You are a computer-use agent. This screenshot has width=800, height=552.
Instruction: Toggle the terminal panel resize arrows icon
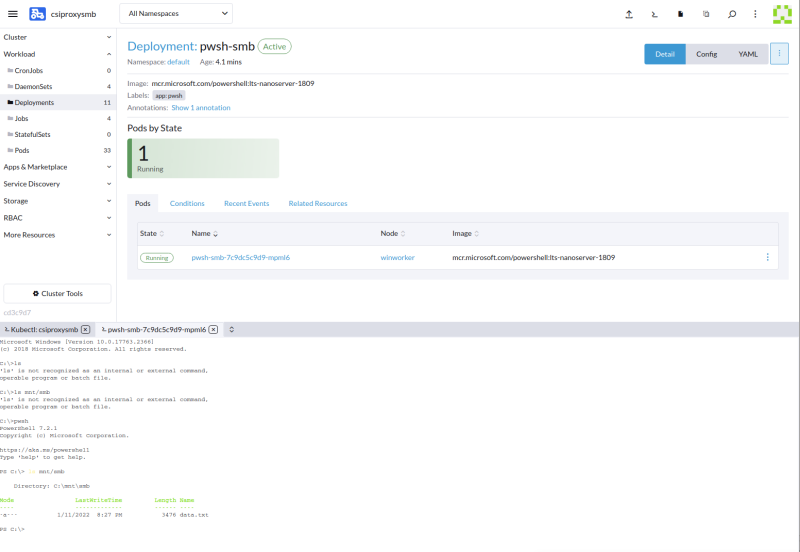(231, 330)
